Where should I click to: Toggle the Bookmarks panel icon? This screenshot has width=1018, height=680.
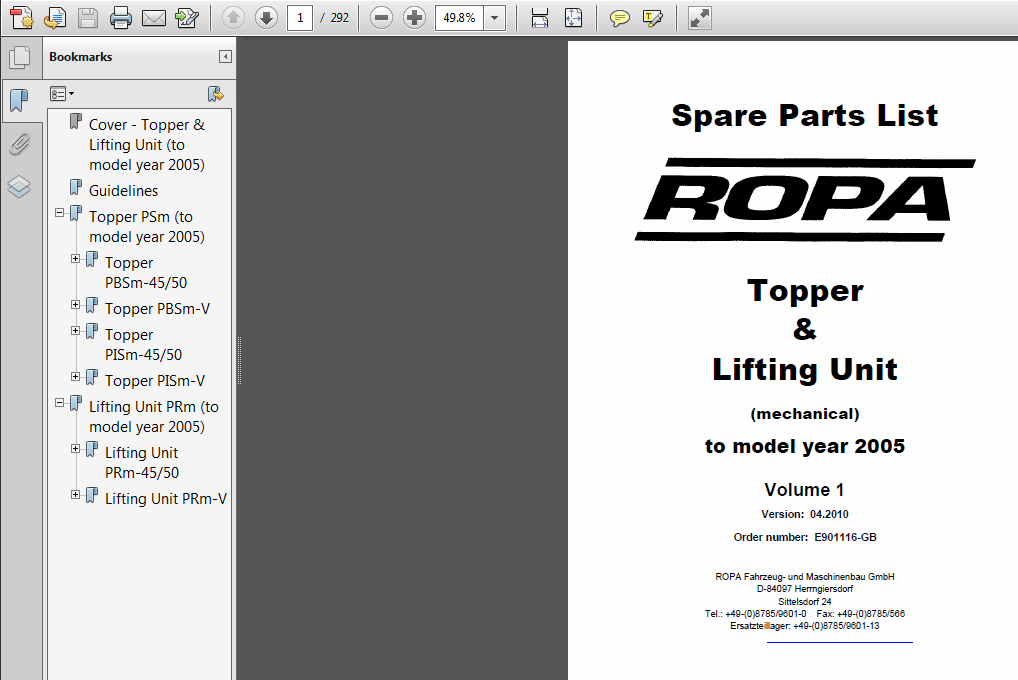(19, 101)
